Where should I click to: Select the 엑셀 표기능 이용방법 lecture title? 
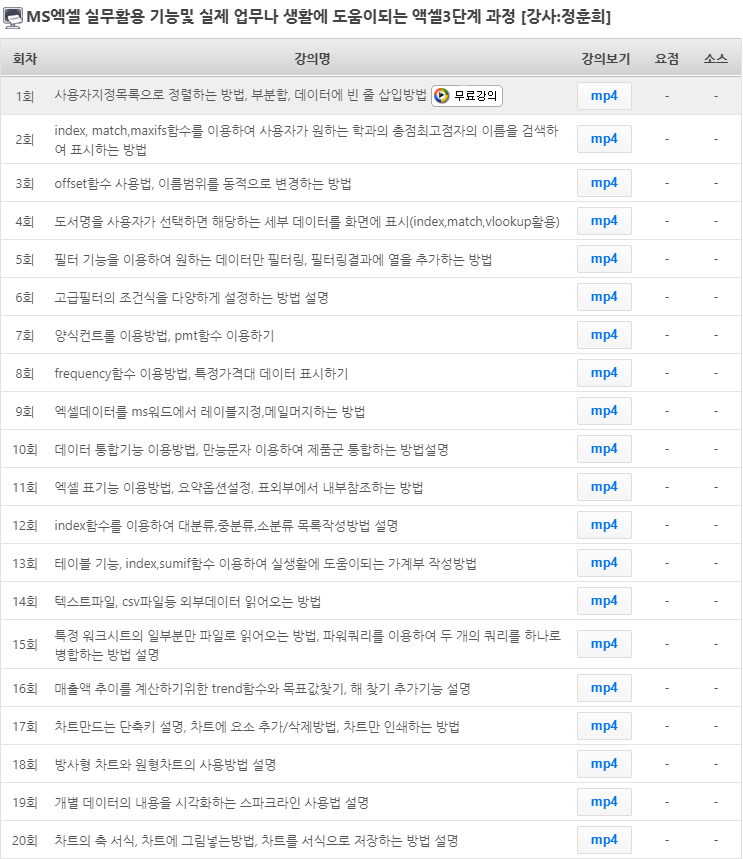[238, 488]
